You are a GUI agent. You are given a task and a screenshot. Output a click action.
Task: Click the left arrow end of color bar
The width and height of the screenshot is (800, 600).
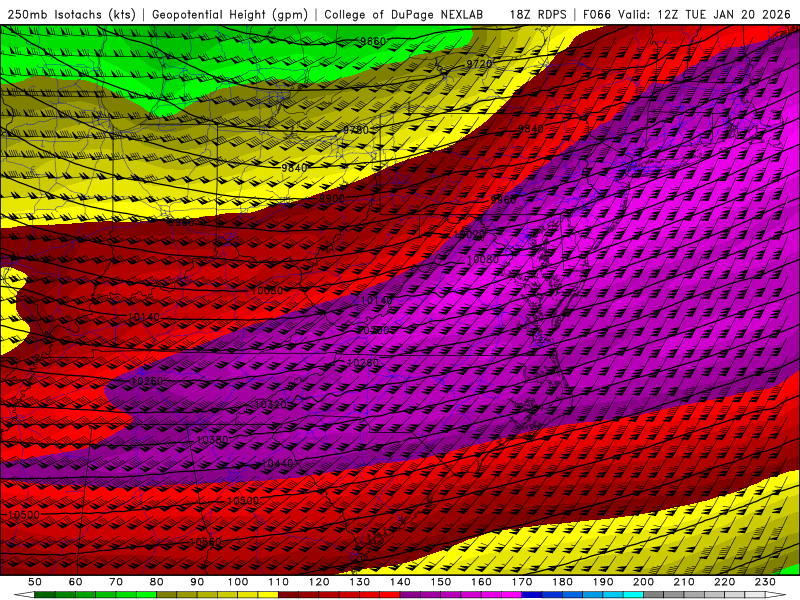tap(23, 595)
